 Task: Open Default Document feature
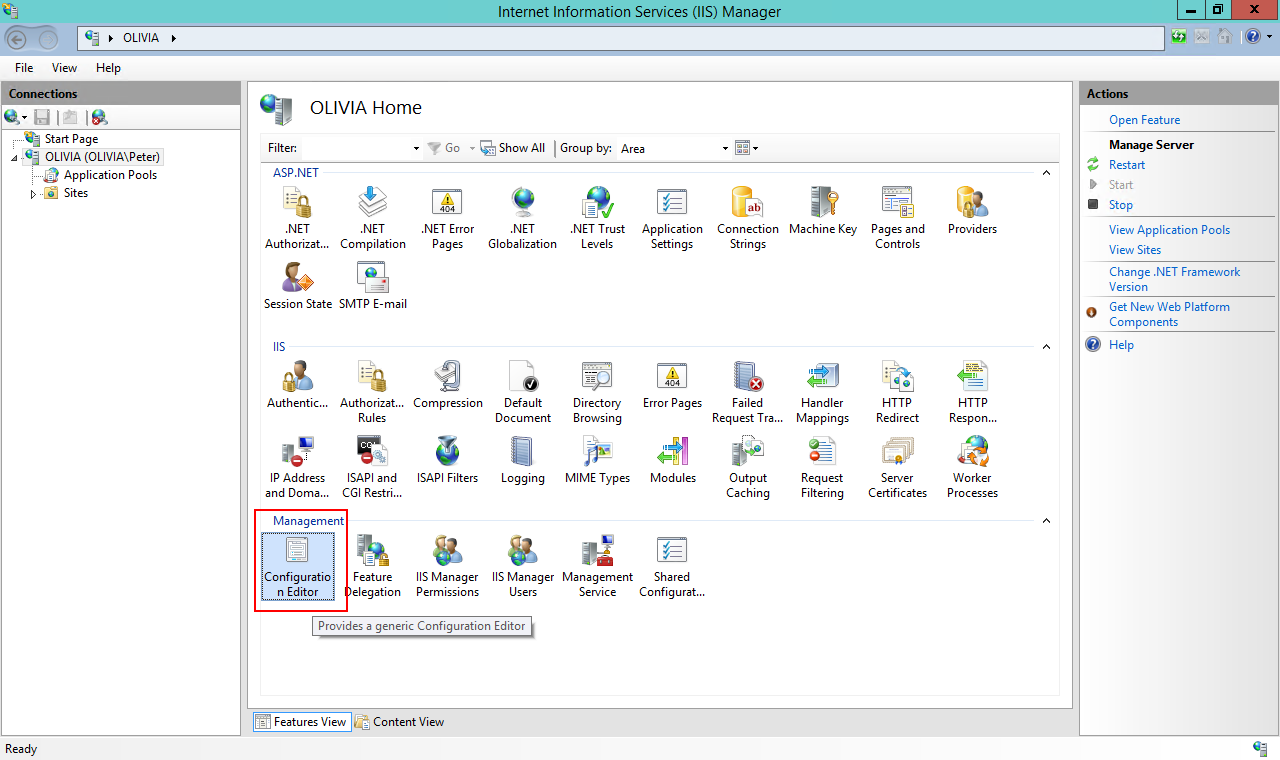click(522, 392)
